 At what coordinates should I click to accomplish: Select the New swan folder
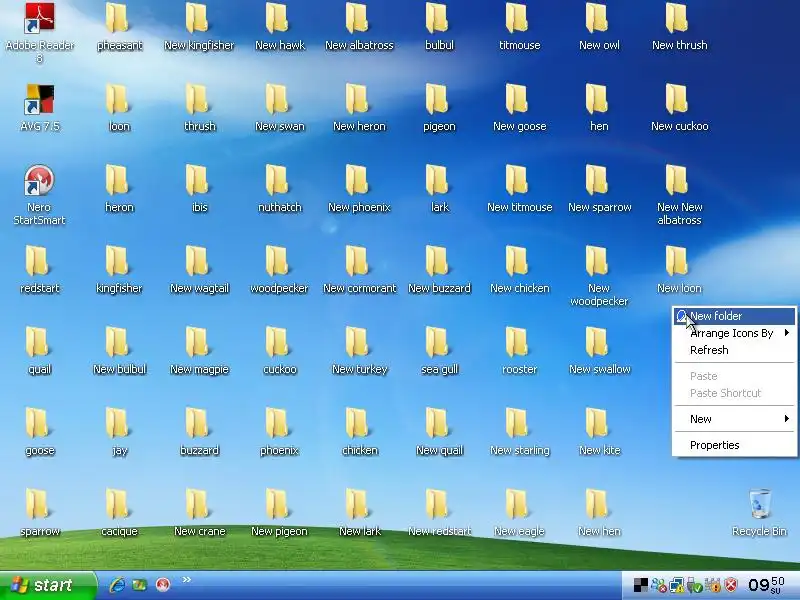[280, 108]
